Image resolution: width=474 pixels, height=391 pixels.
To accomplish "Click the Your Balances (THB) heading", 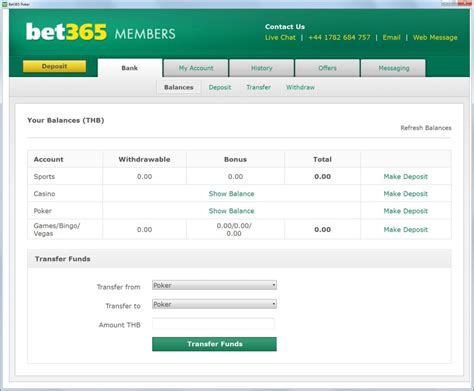I will tap(66, 120).
